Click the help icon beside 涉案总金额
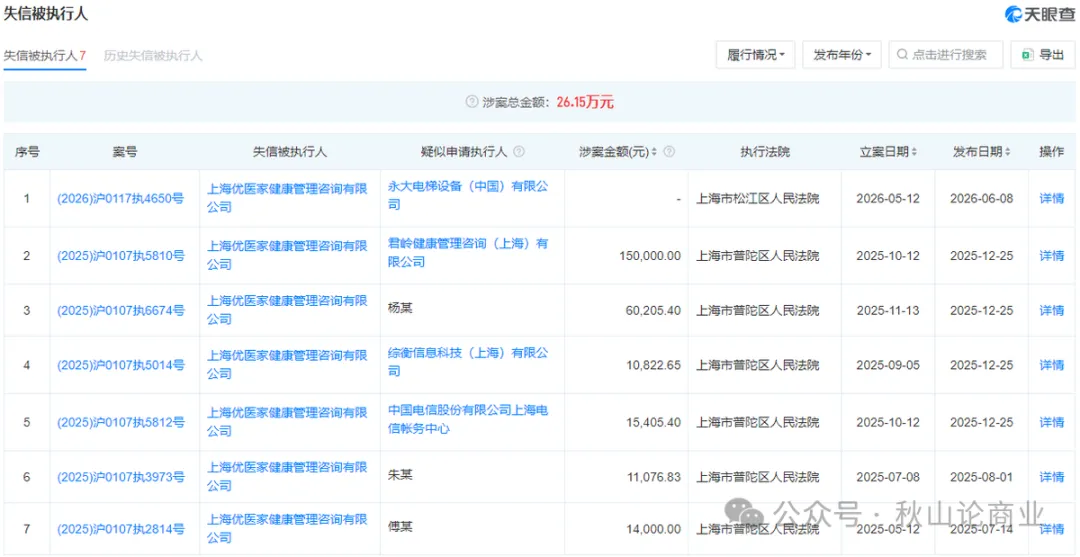1080x557 pixels. coord(472,103)
